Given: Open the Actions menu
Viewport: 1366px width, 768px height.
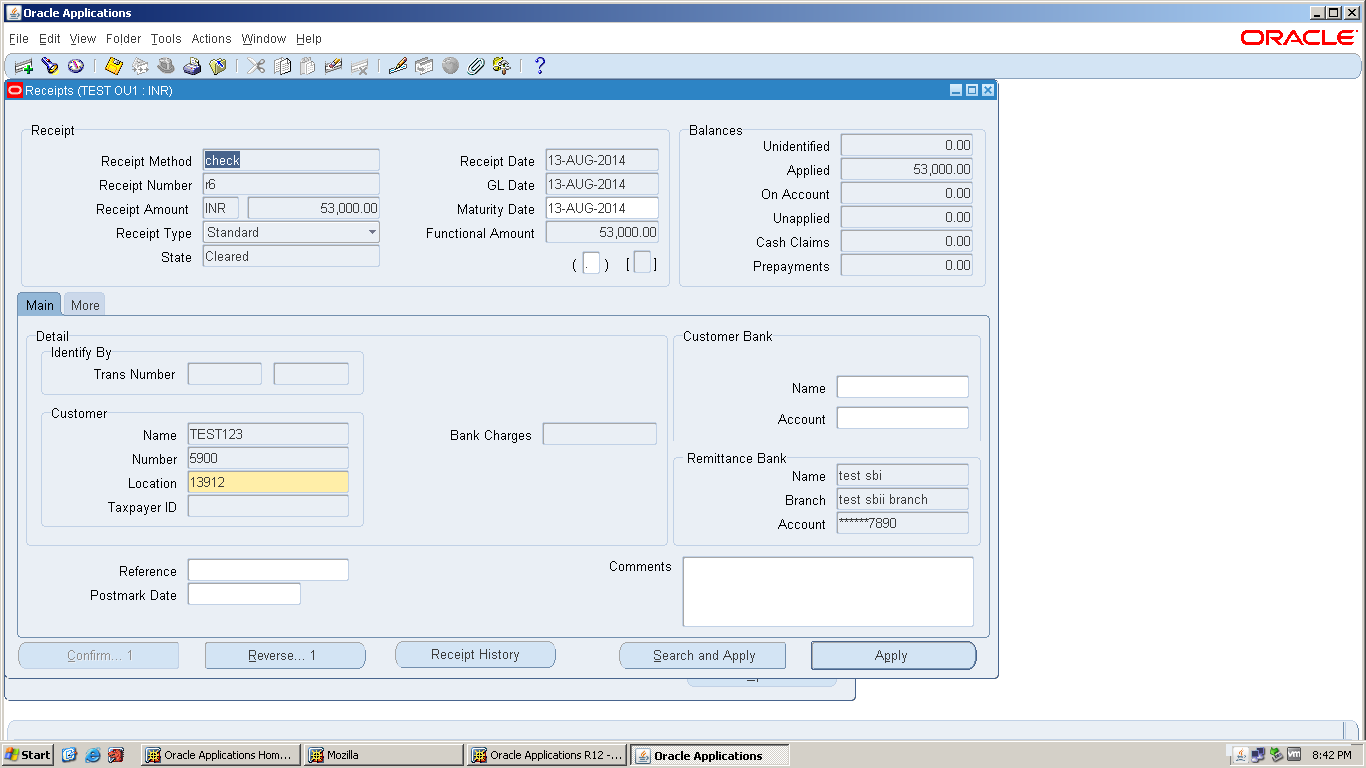Looking at the screenshot, I should click(211, 38).
